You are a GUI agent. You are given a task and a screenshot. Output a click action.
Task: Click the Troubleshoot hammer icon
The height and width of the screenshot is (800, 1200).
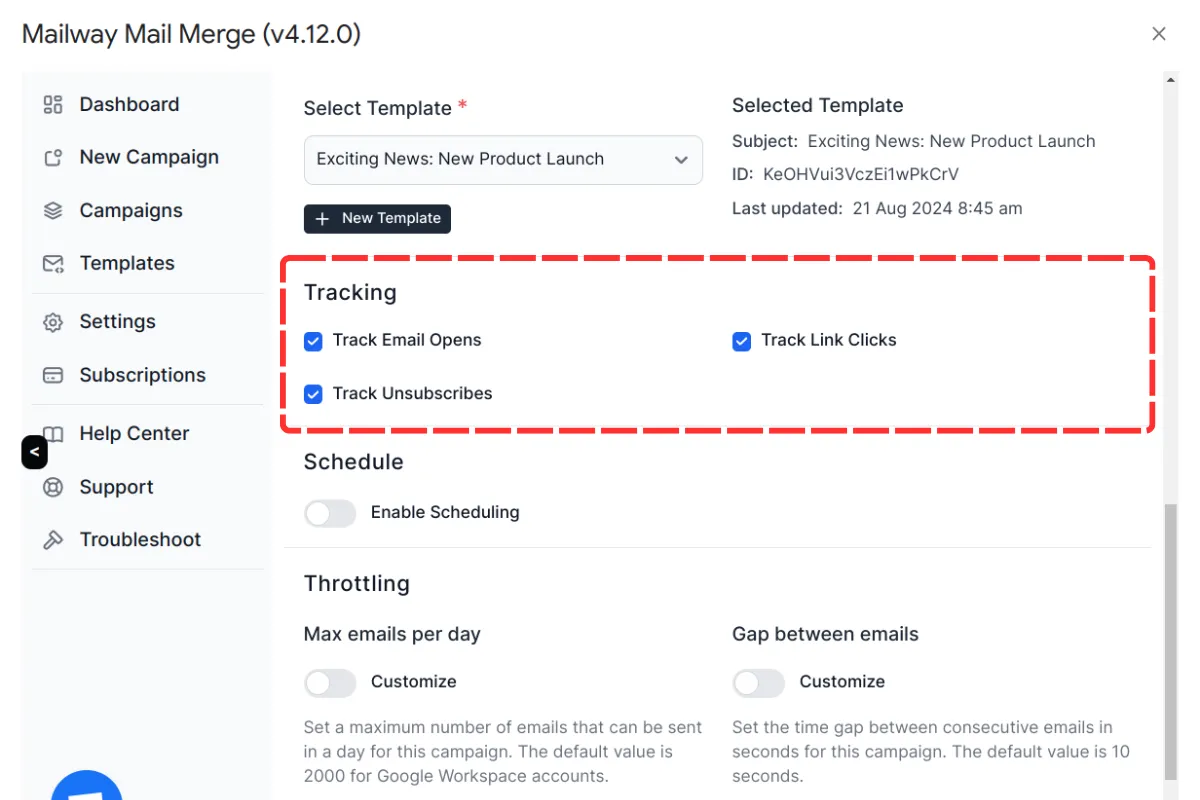[53, 540]
